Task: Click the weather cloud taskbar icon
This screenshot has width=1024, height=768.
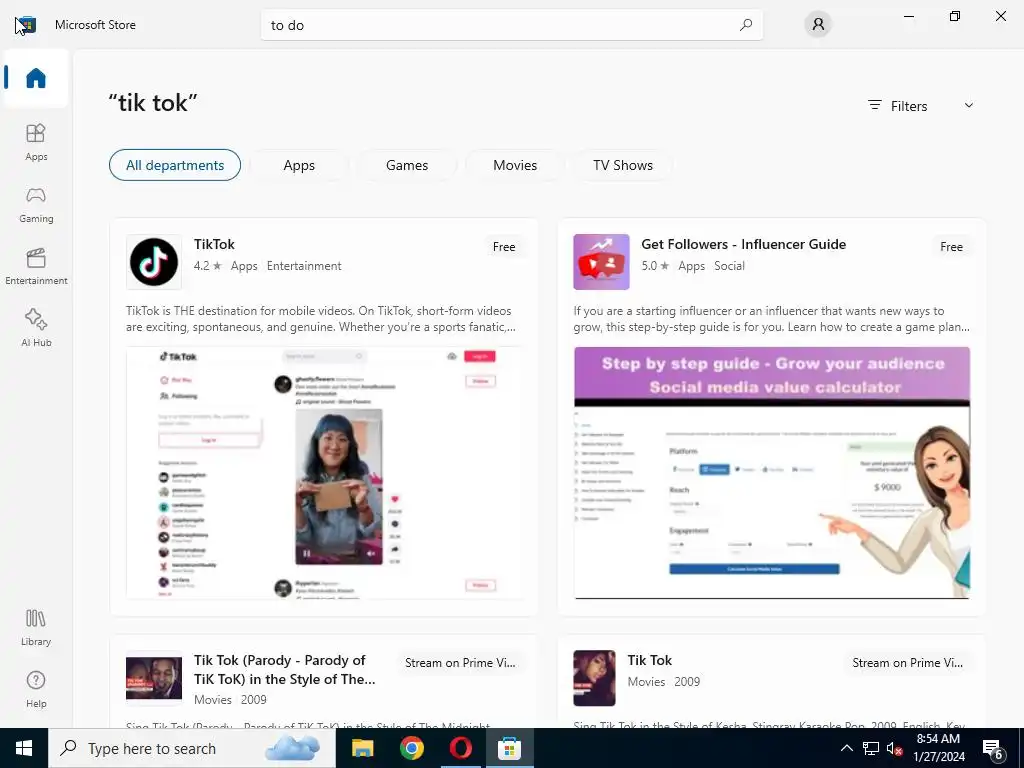Action: click(293, 748)
